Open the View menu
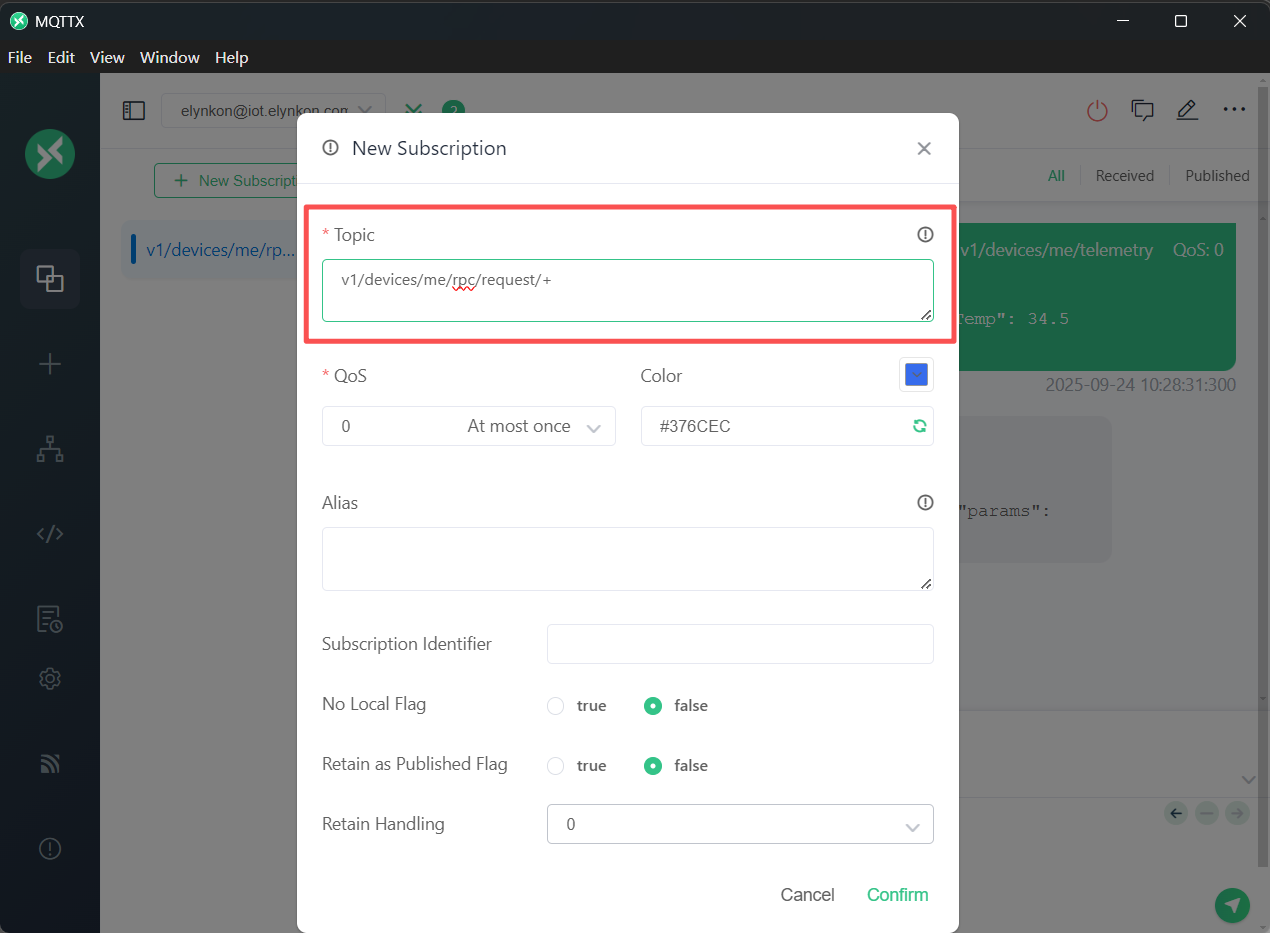Image resolution: width=1270 pixels, height=933 pixels. pos(107,57)
